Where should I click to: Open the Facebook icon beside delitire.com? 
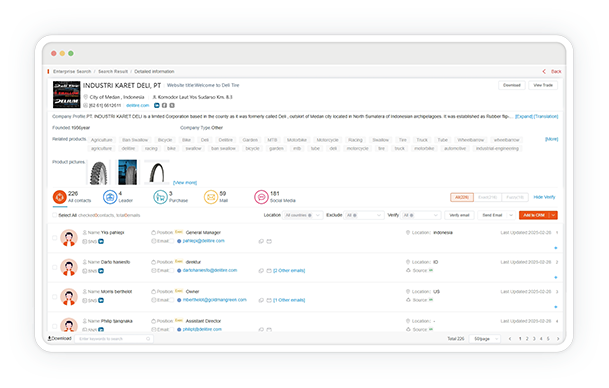click(x=164, y=105)
